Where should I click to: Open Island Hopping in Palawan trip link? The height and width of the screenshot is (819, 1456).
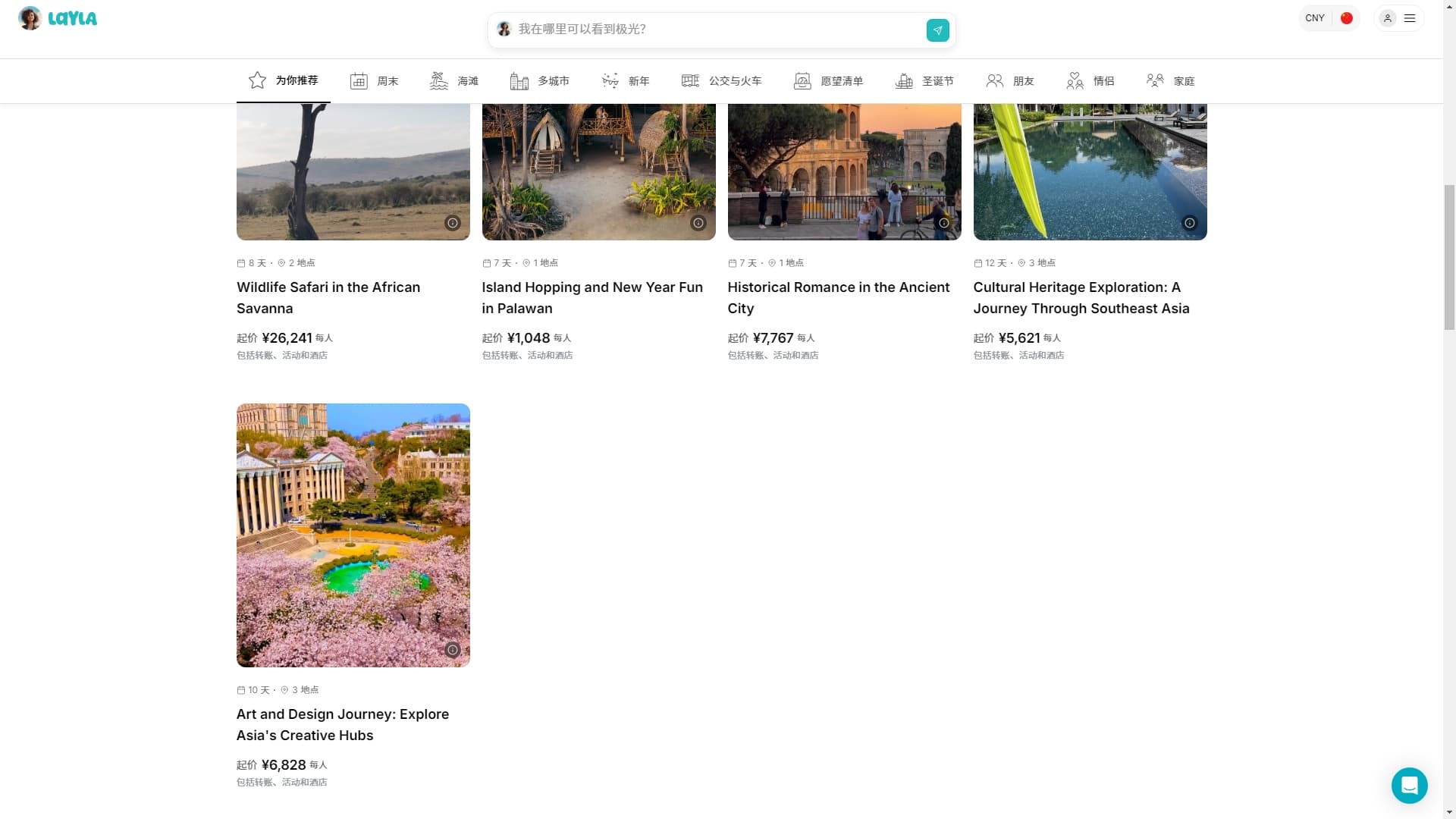592,298
